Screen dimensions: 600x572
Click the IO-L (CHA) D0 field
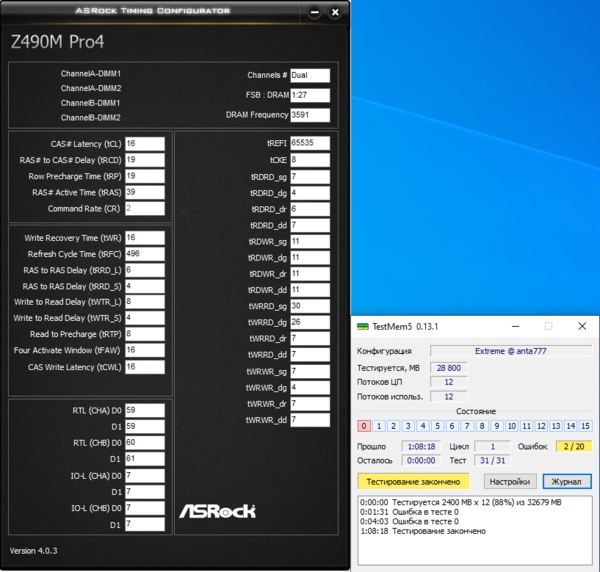click(145, 476)
